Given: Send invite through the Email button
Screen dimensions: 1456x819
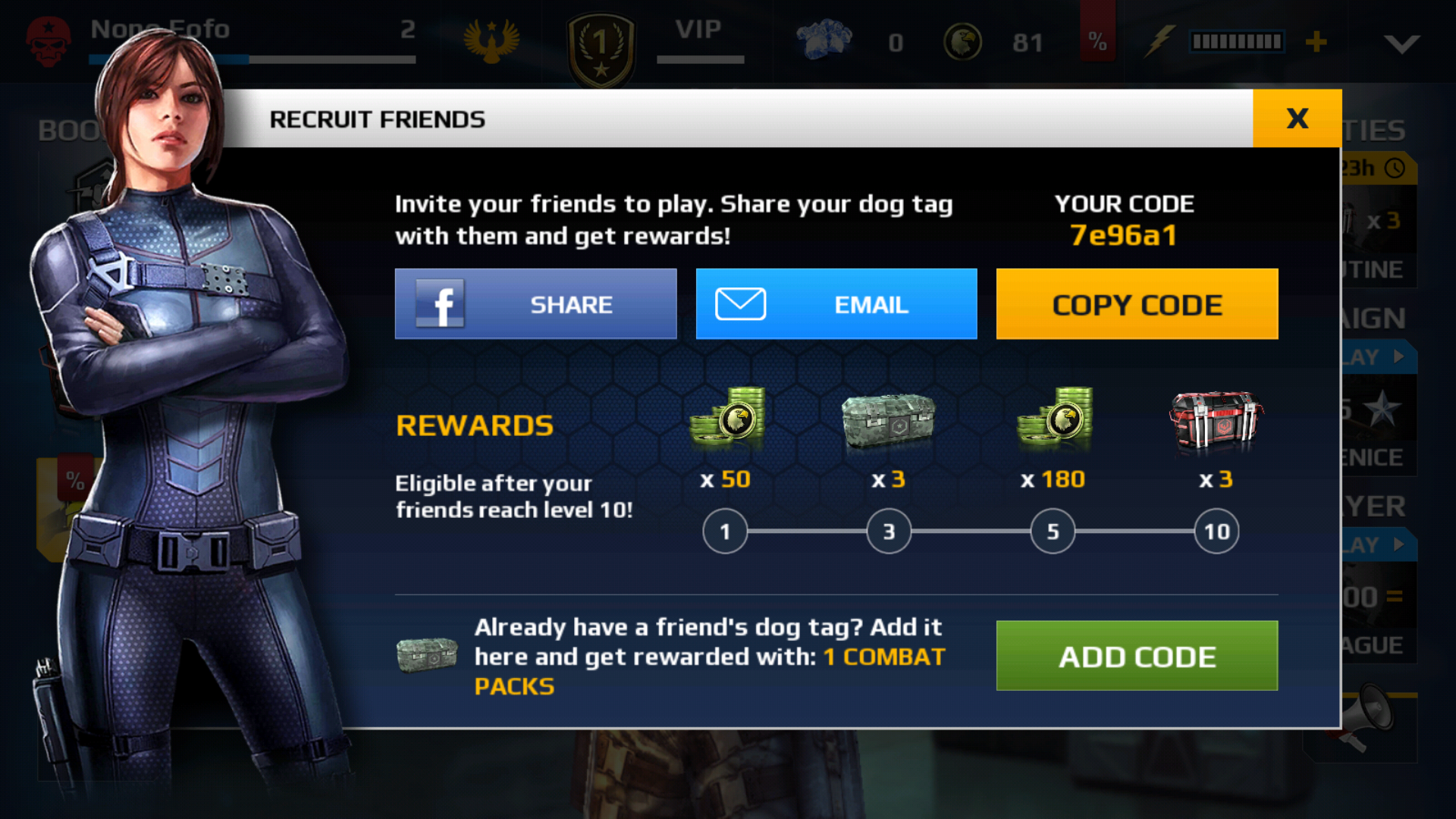Looking at the screenshot, I should [x=836, y=304].
